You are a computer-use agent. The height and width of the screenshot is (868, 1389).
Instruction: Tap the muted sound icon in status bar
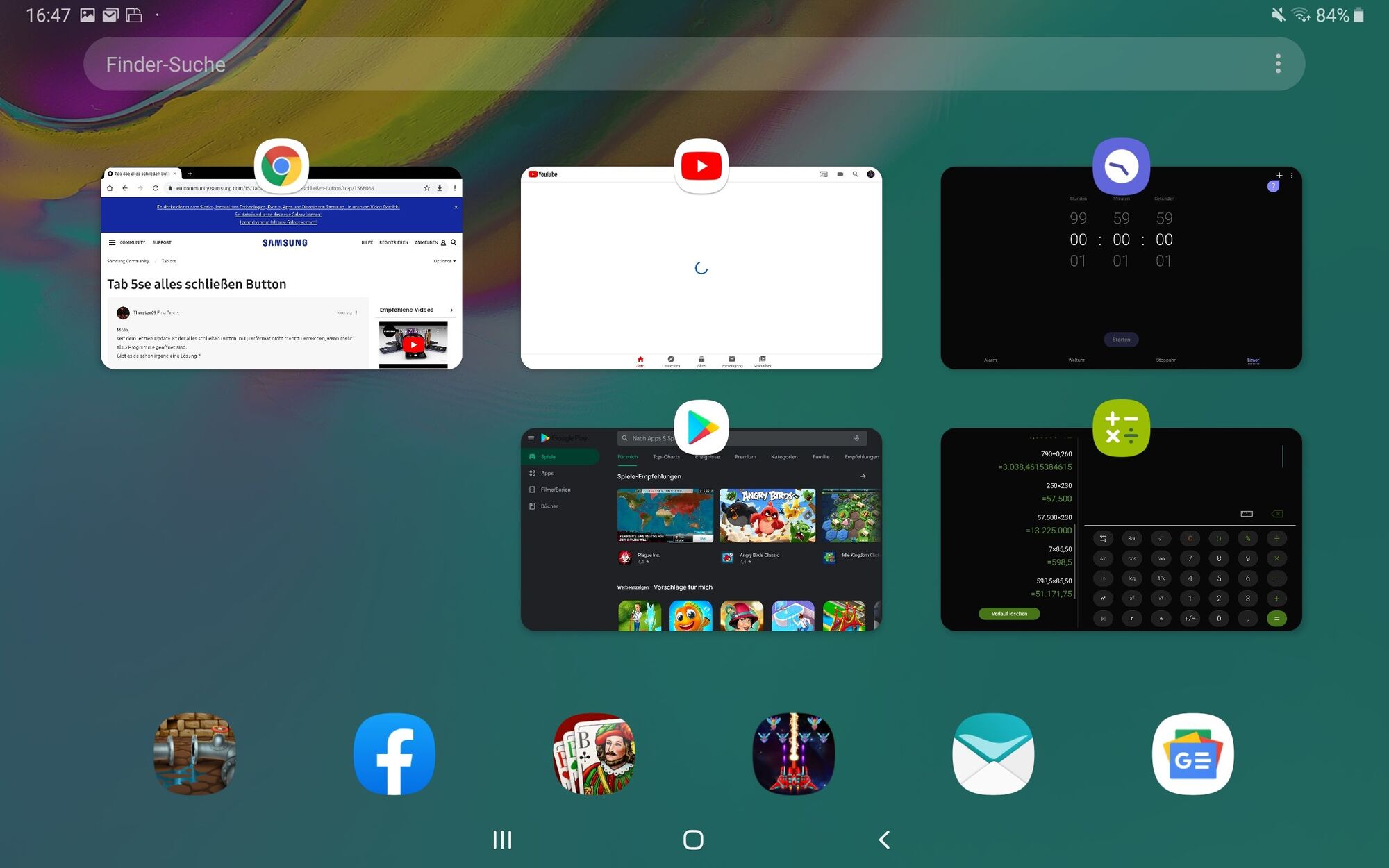(1278, 15)
